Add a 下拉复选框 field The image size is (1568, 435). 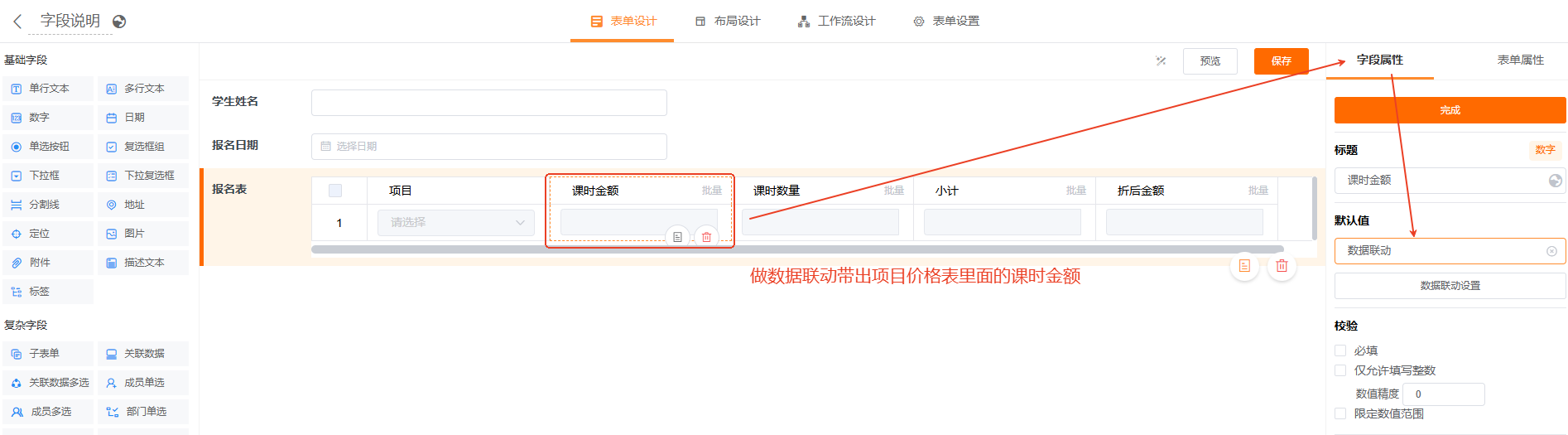point(143,176)
